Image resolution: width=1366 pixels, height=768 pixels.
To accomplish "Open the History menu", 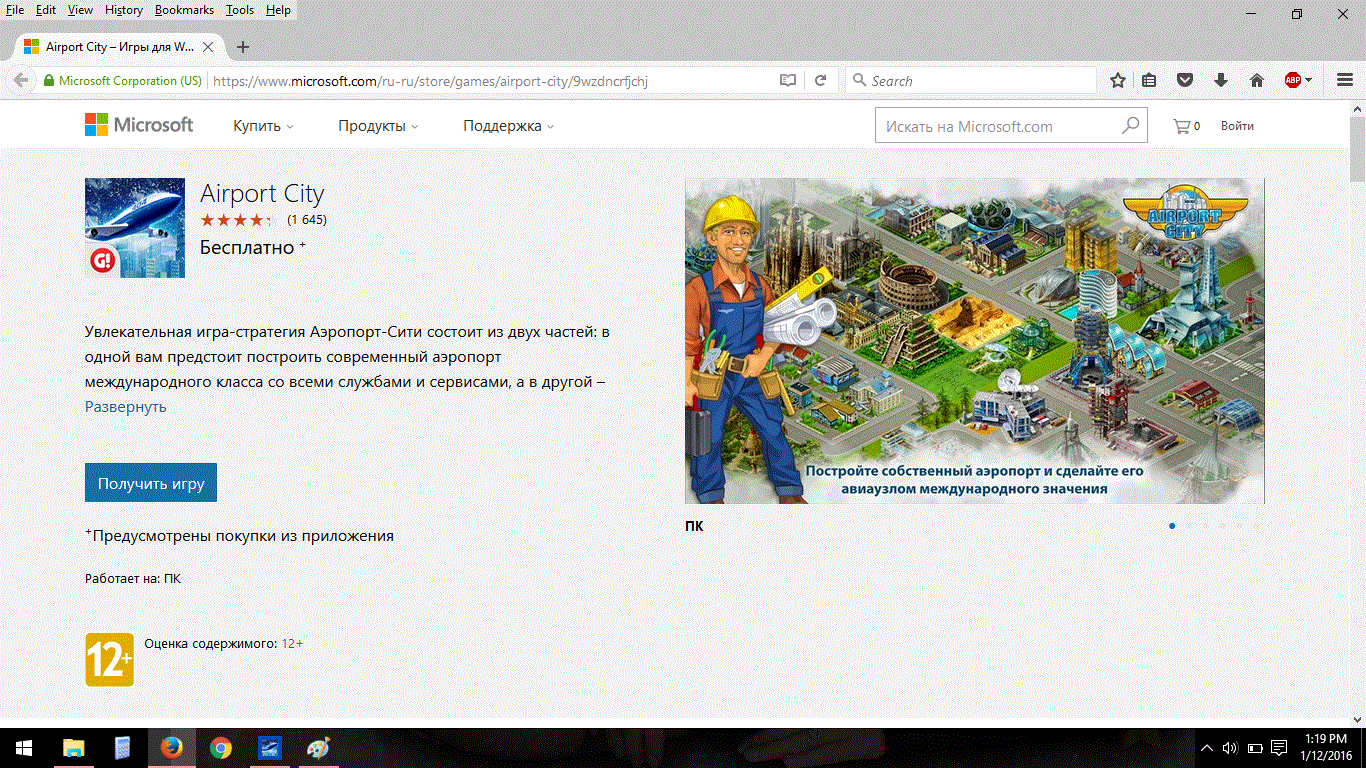I will 124,10.
